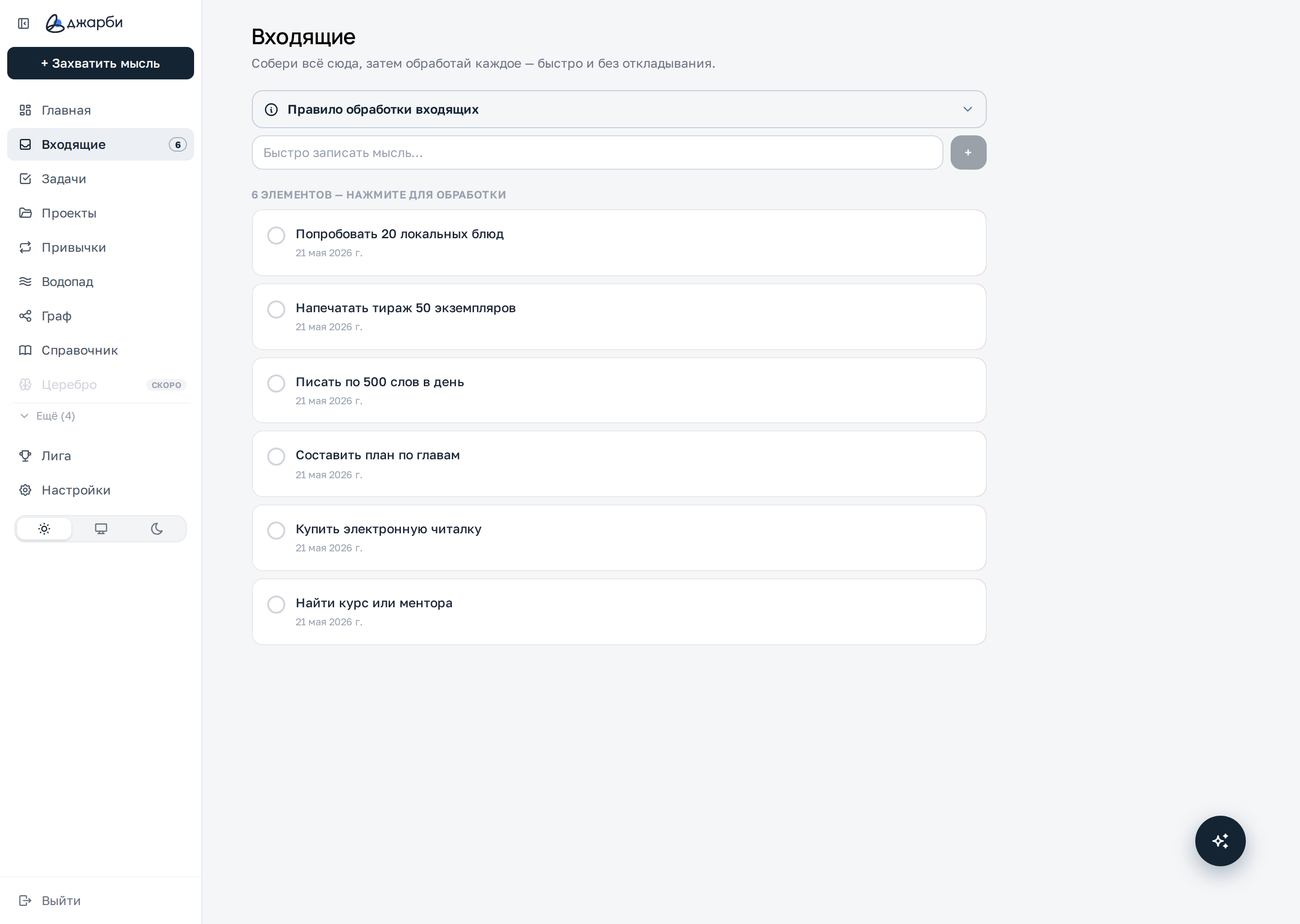Check off 'Писать по 500 слов в день'
This screenshot has height=924, width=1300.
(x=276, y=383)
